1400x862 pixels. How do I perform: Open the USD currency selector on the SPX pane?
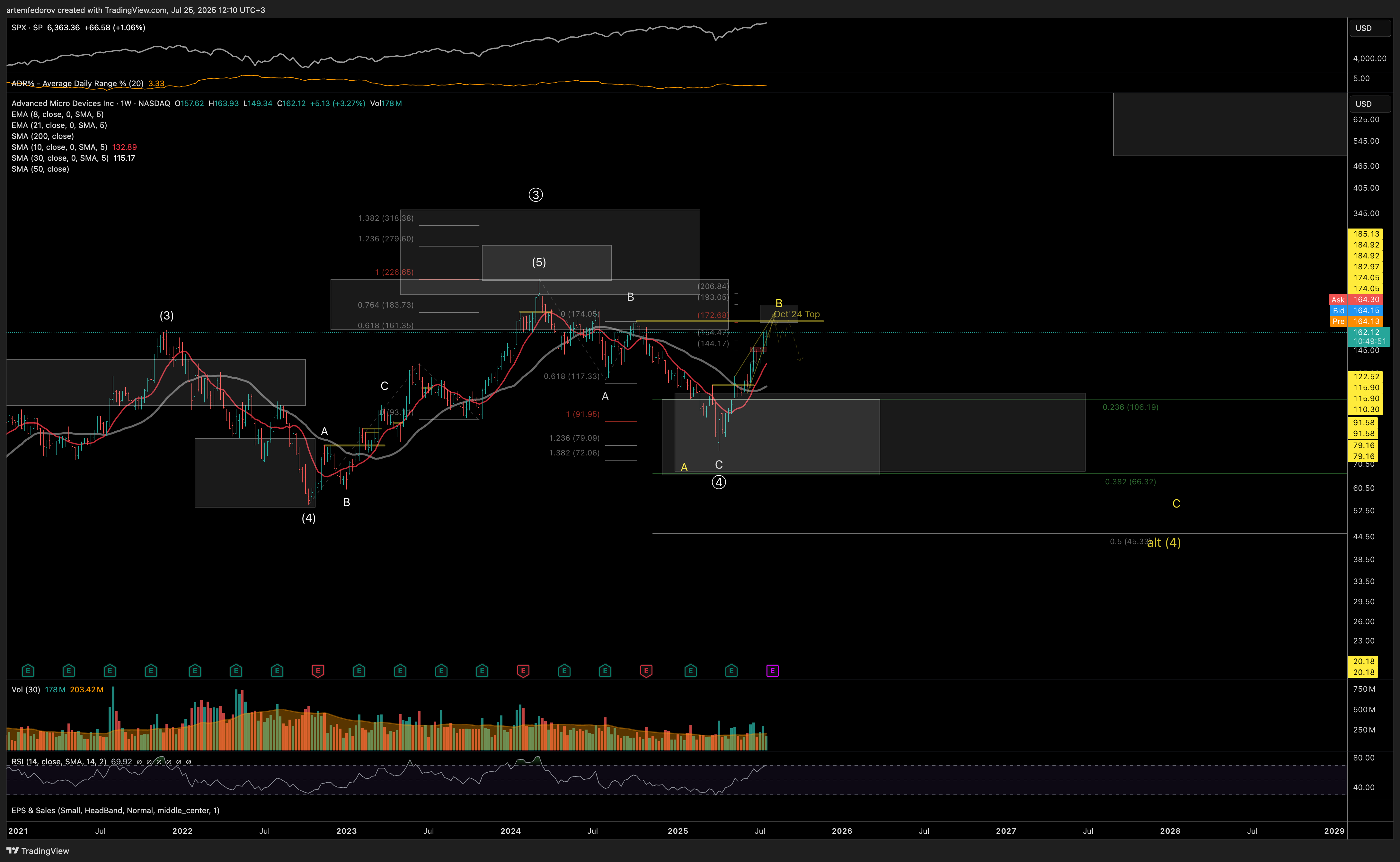tap(1370, 28)
